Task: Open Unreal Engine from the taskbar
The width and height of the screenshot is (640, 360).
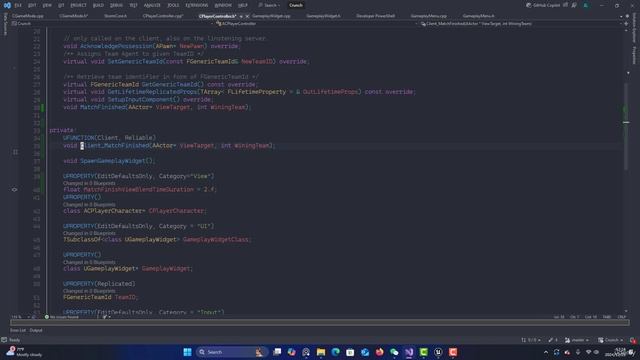Action: click(x=438, y=352)
